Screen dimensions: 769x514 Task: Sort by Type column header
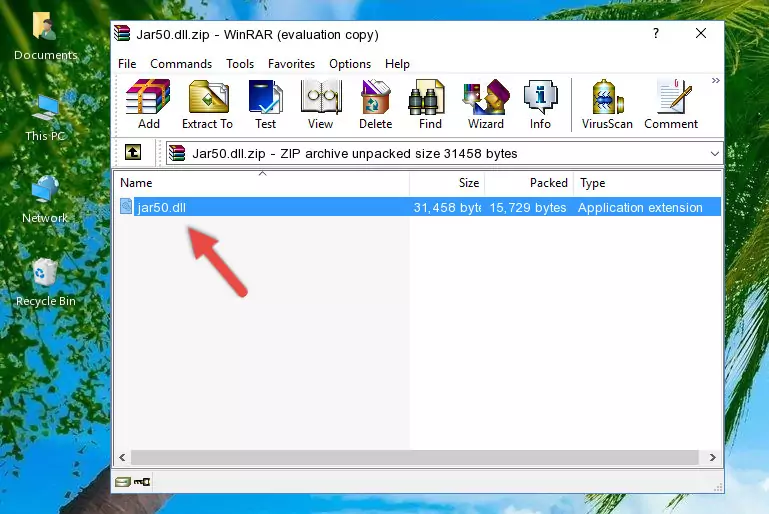[647, 183]
